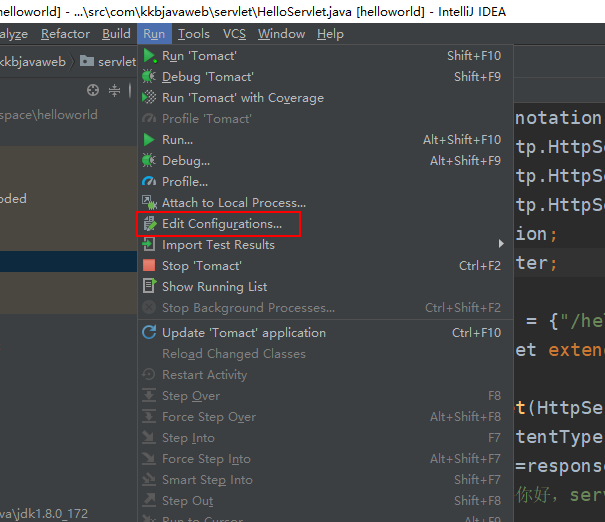Choose Run... from the Run menu
The width and height of the screenshot is (605, 522).
coord(325,140)
